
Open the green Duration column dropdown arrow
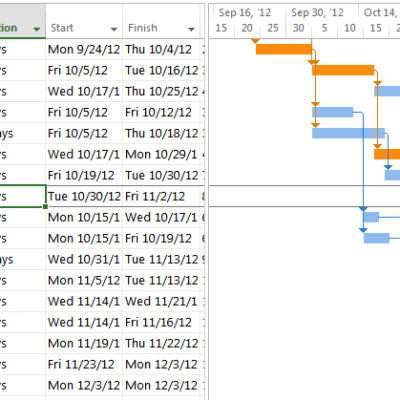coord(37,29)
